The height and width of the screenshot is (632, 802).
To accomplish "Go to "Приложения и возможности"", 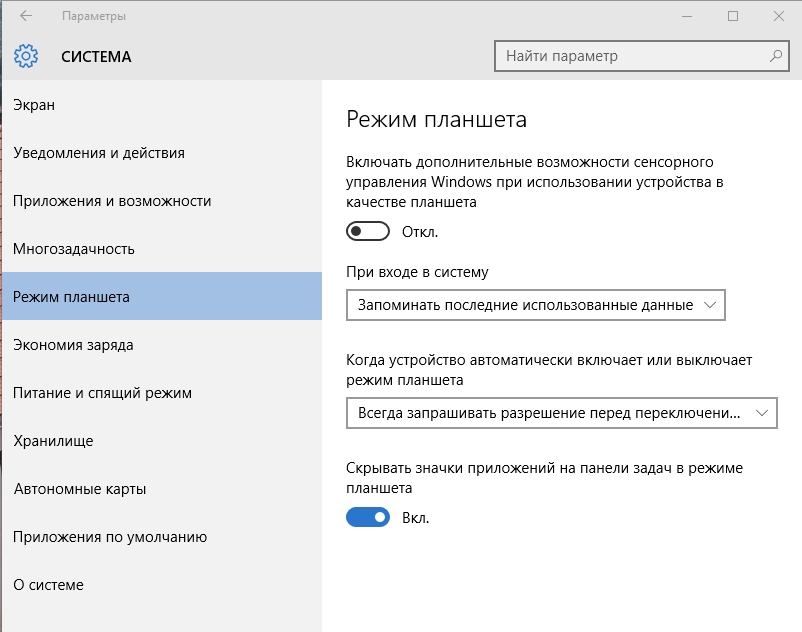I will pyautogui.click(x=112, y=201).
